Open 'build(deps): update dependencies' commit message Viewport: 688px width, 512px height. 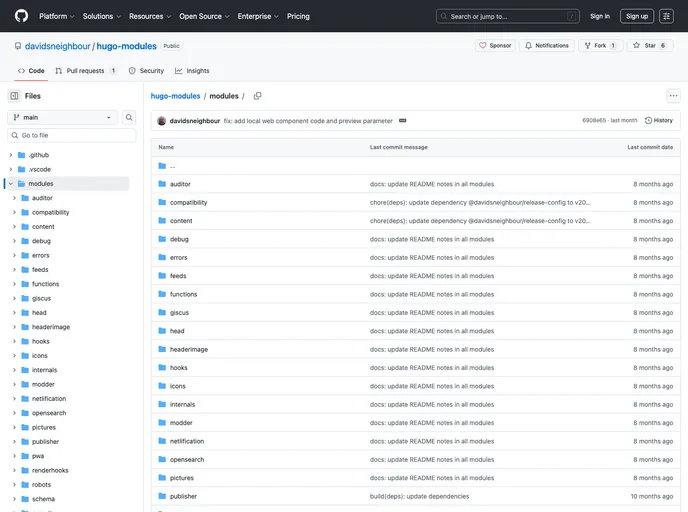pos(419,496)
